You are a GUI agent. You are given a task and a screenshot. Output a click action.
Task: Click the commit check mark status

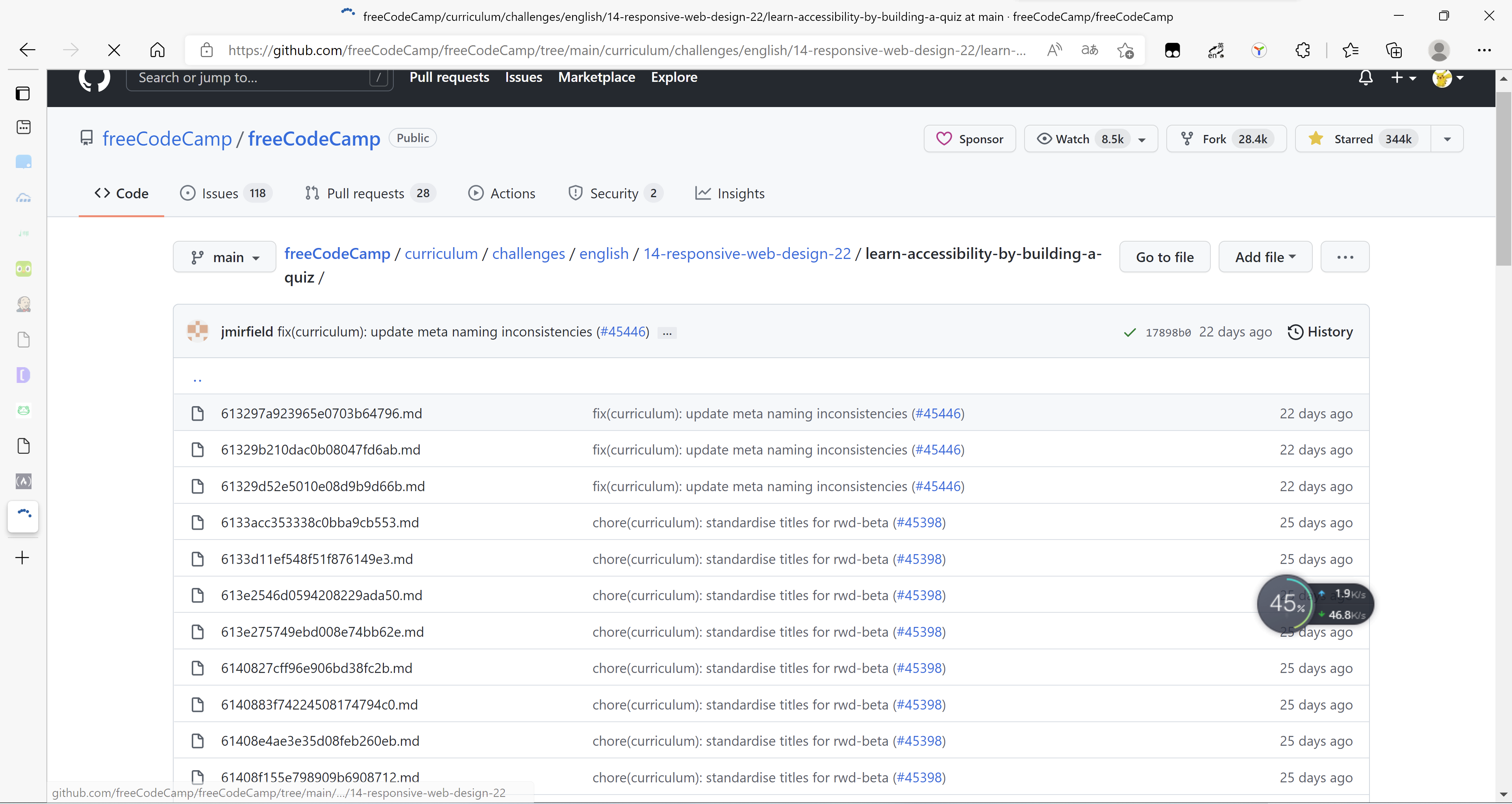(x=1129, y=333)
